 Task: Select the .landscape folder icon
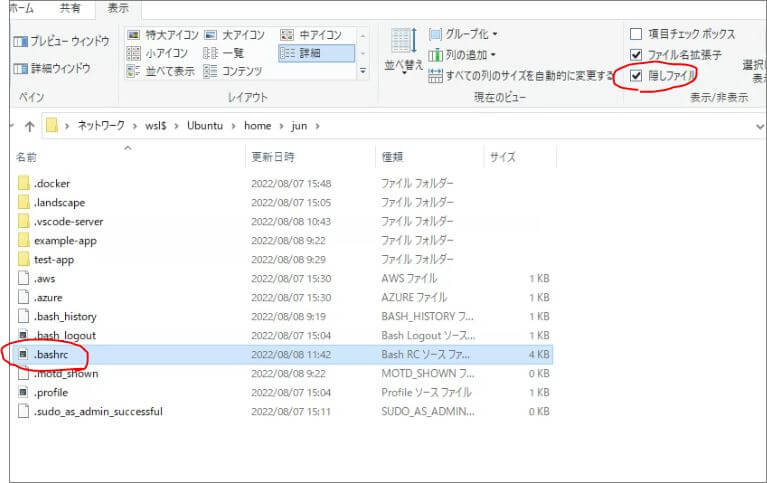tap(23, 202)
